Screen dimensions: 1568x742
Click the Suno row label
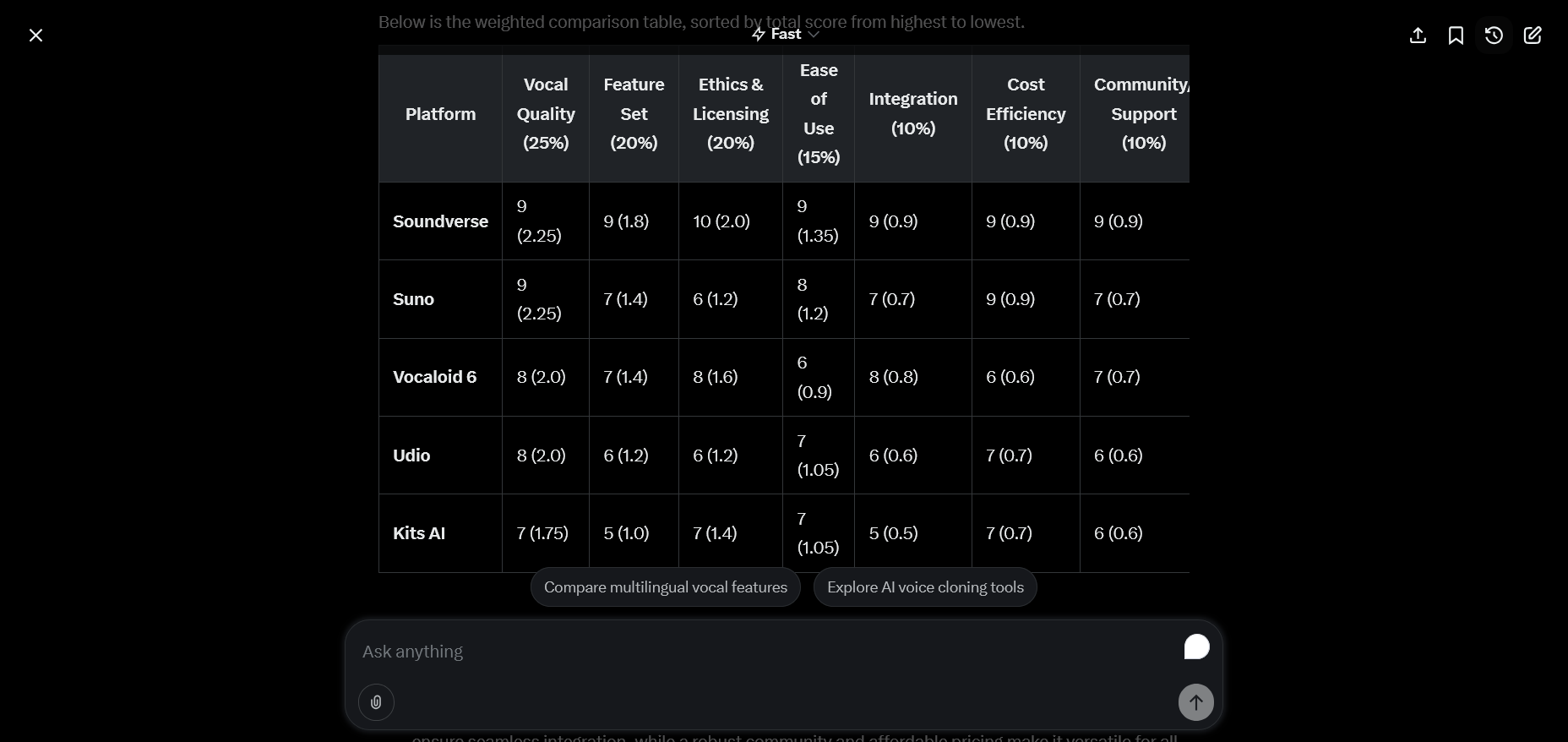point(413,299)
